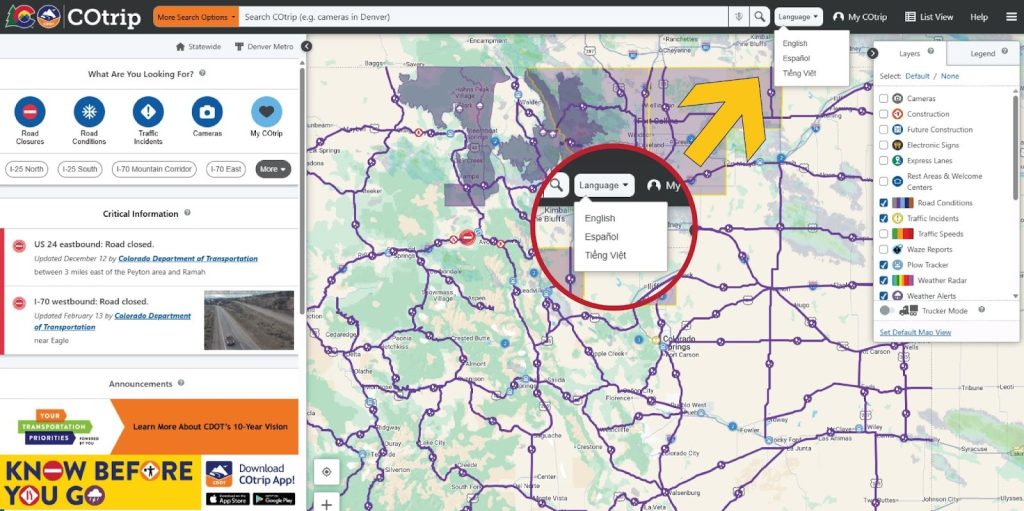Click the Search COtrip input field

[485, 17]
